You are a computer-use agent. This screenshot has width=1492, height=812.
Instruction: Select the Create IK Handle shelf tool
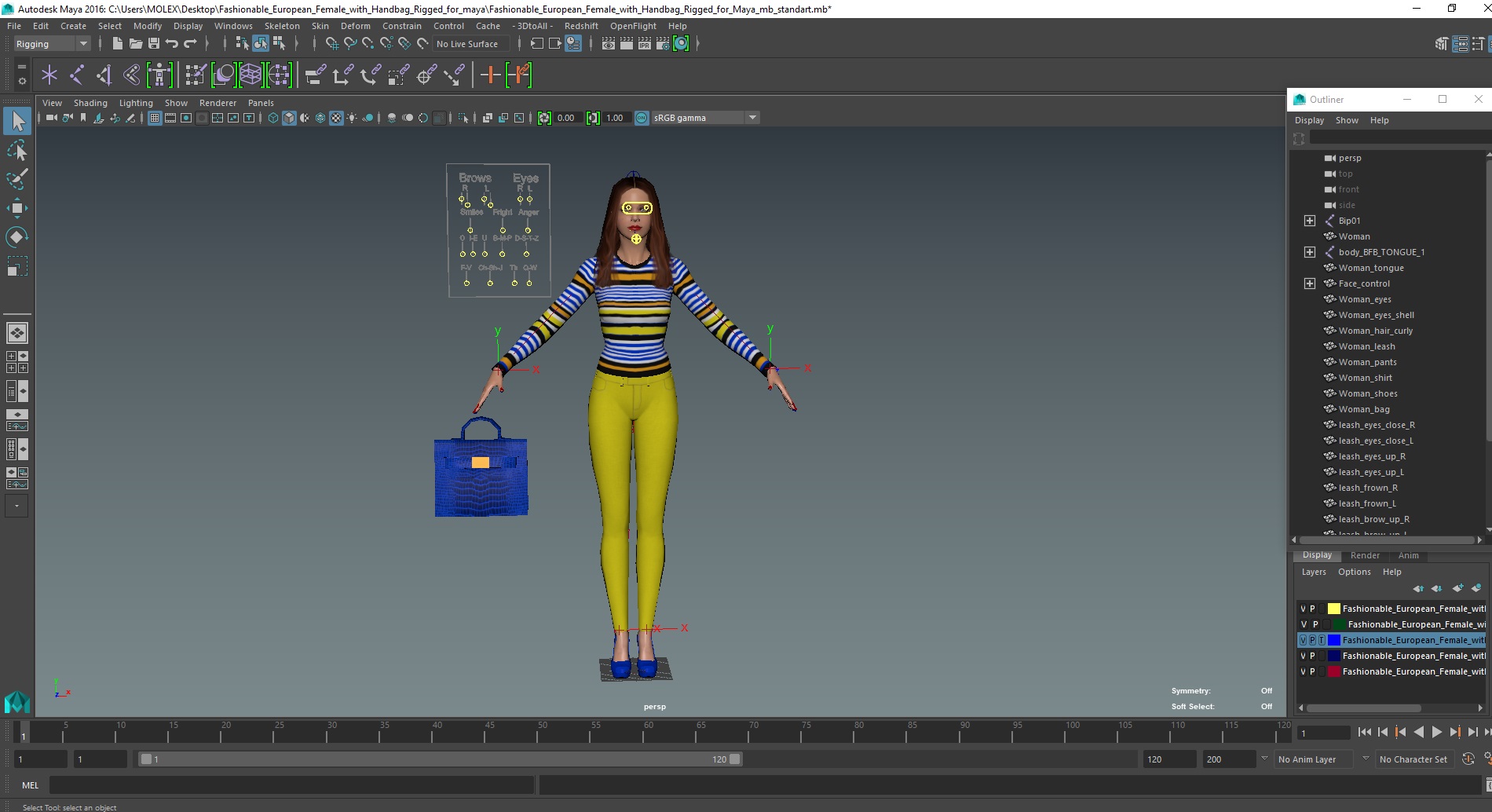(x=104, y=75)
